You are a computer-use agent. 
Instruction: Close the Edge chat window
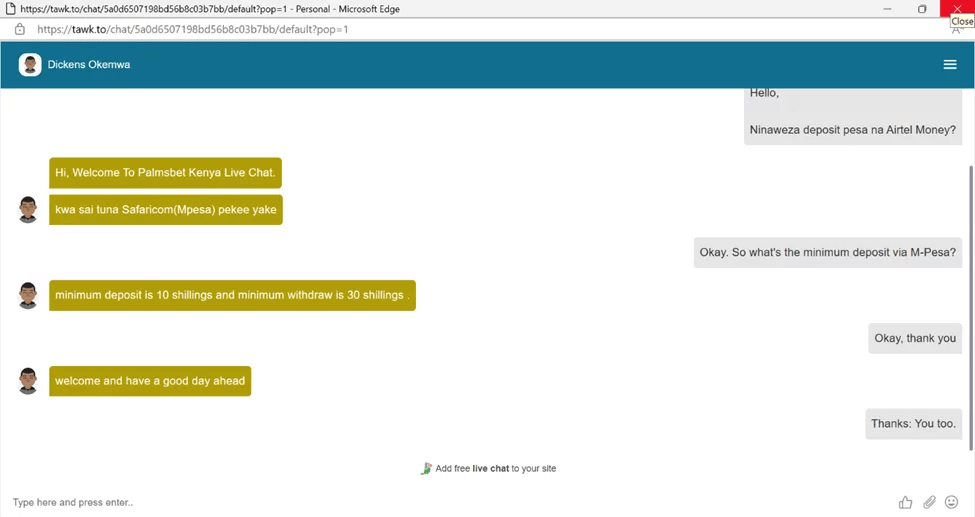(957, 8)
